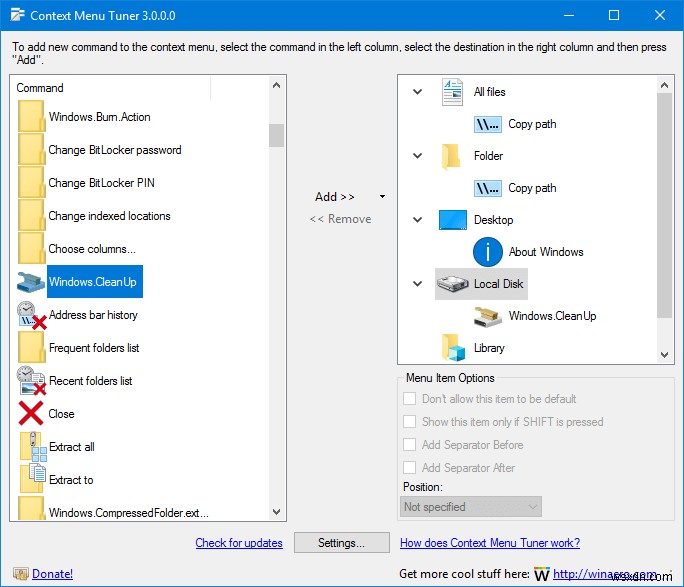Click the Local Disk drive icon
Viewport: 684px width, 587px height.
pos(453,284)
